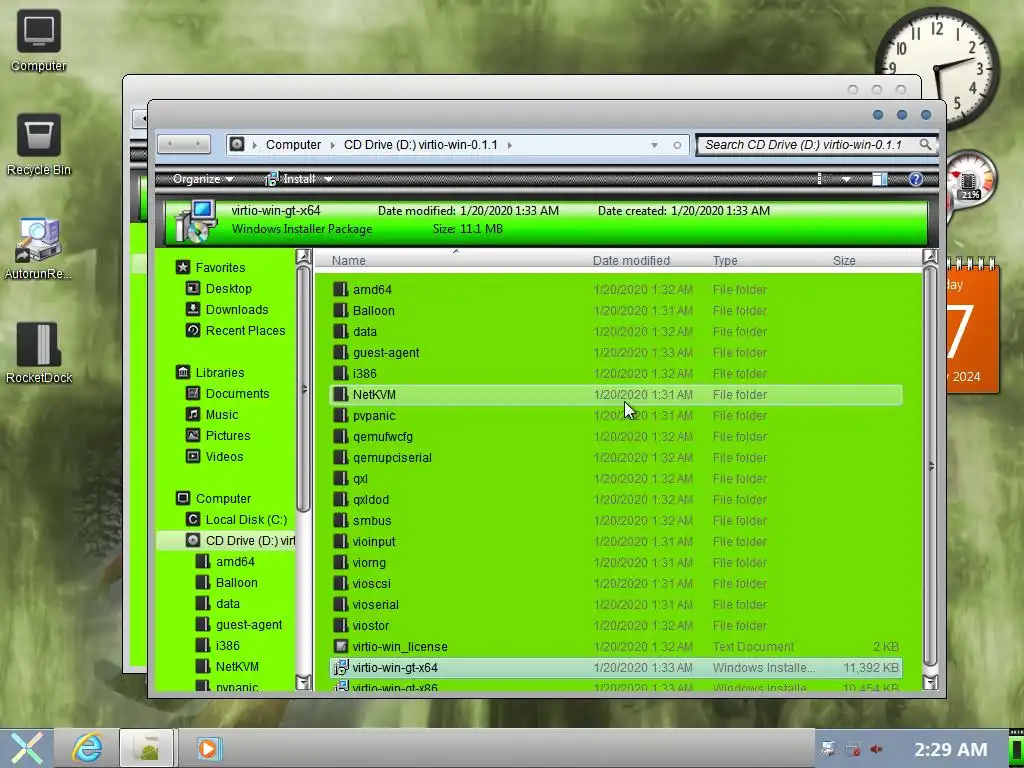1024x768 pixels.
Task: Open the address bar history dropdown
Action: (x=654, y=145)
